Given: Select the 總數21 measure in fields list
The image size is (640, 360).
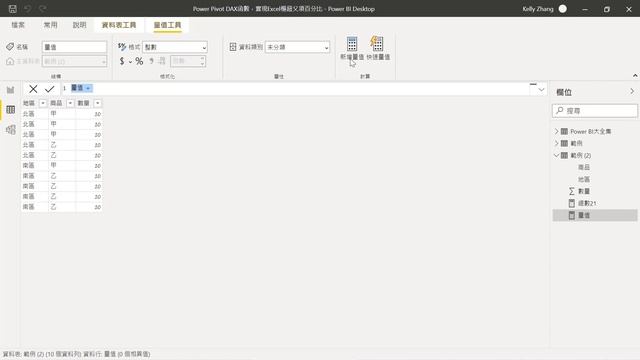Looking at the screenshot, I should [x=587, y=203].
